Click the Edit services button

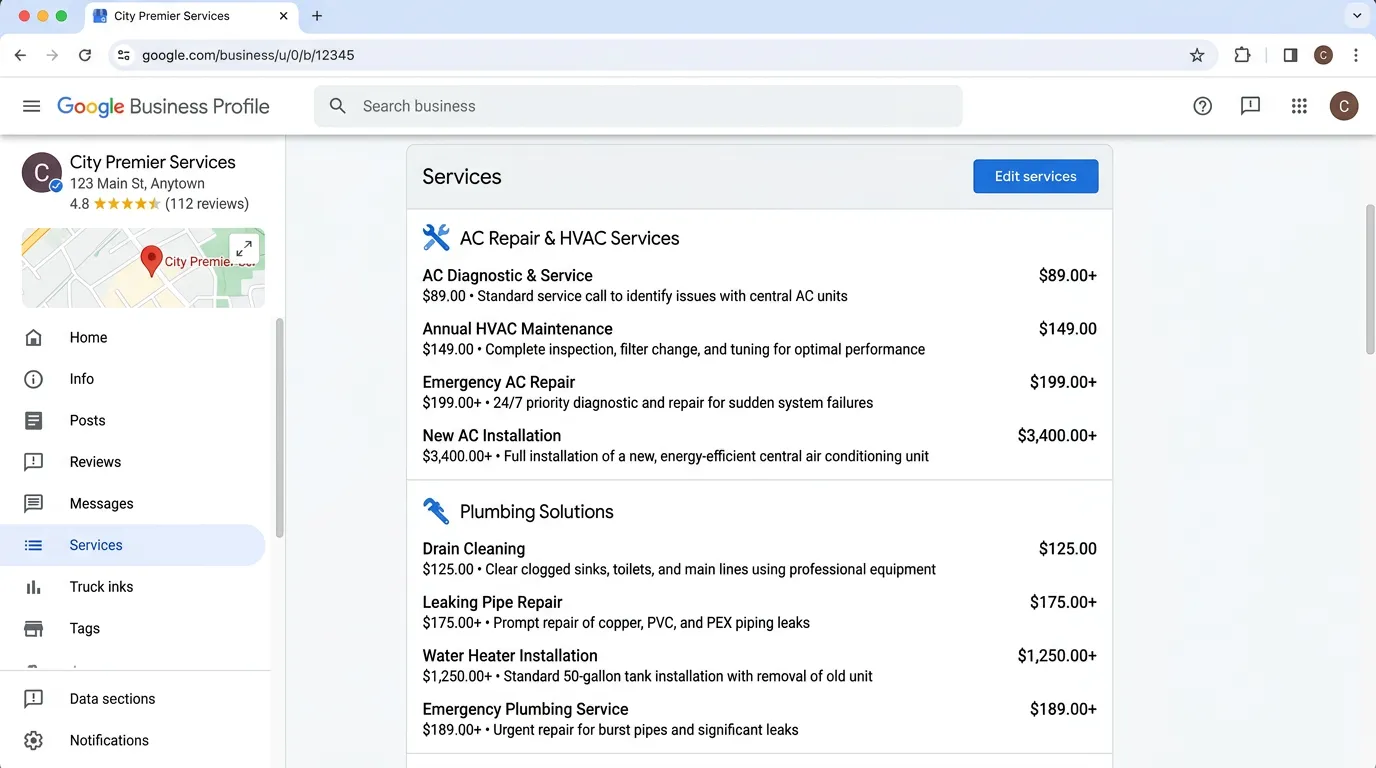1036,176
